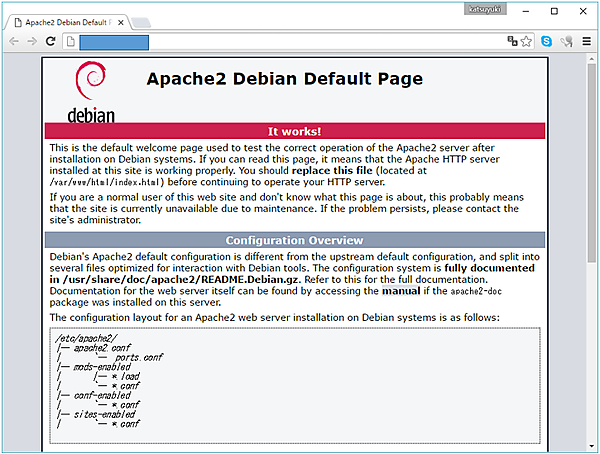Click the page info icon in address bar
Viewport: 600px width, 454px height.
pos(70,41)
